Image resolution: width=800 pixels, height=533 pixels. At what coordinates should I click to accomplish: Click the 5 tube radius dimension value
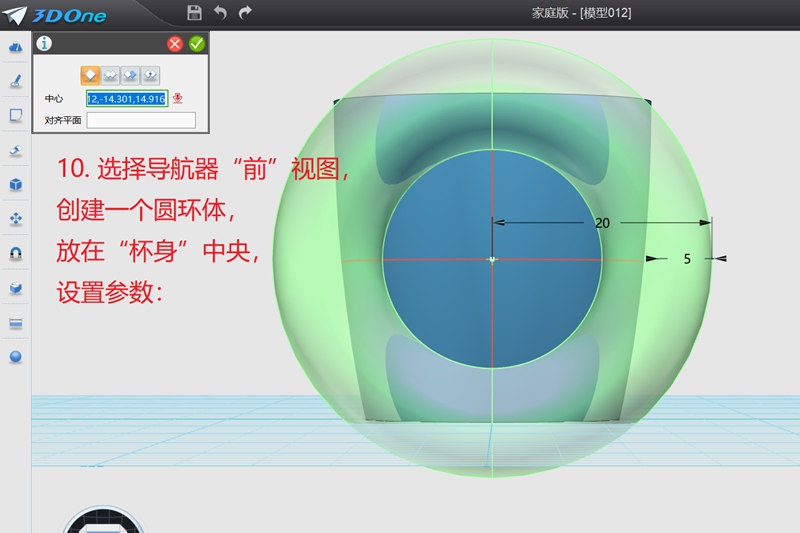tap(687, 259)
